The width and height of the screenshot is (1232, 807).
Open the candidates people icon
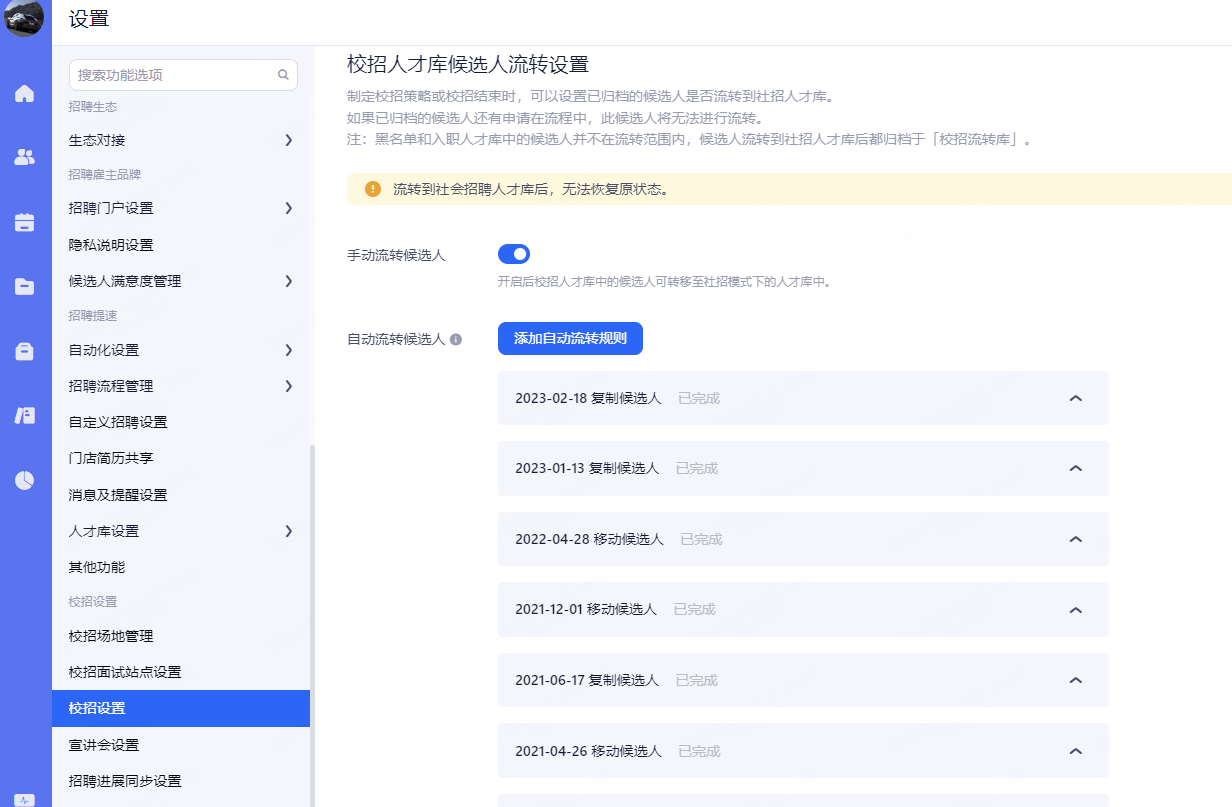[24, 157]
